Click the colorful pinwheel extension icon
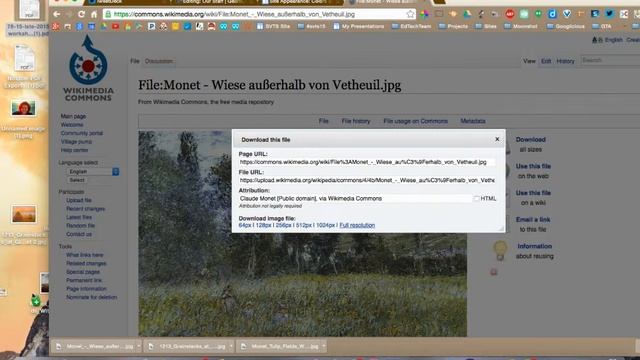The image size is (640, 360). tap(424, 14)
